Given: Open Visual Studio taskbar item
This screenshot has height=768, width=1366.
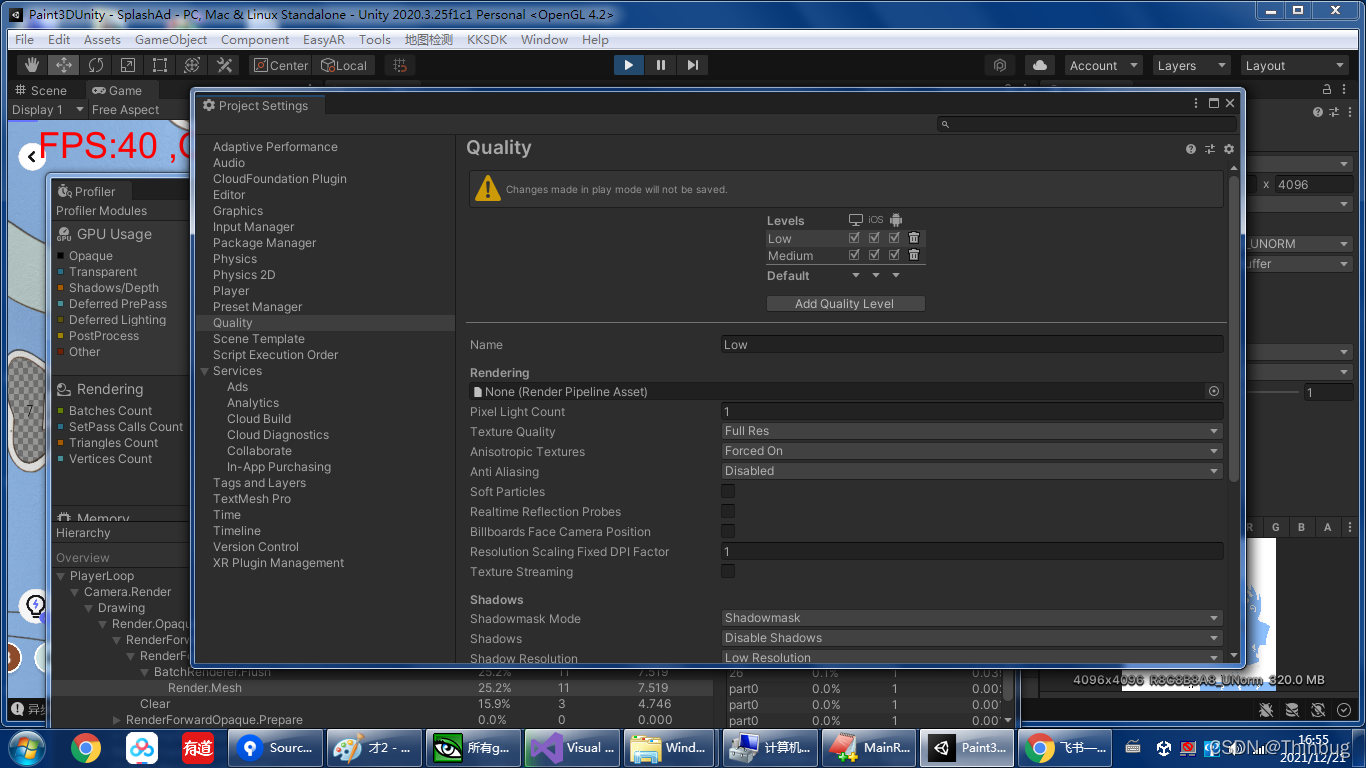Looking at the screenshot, I should pyautogui.click(x=573, y=747).
